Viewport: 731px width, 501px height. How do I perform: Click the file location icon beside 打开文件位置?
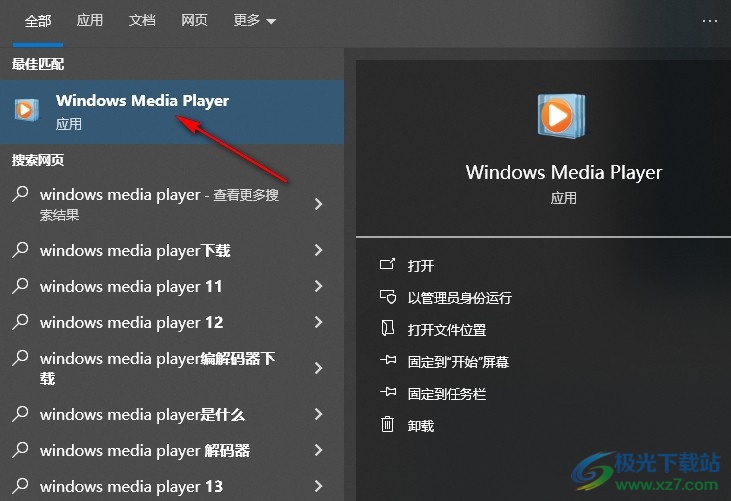click(x=387, y=329)
